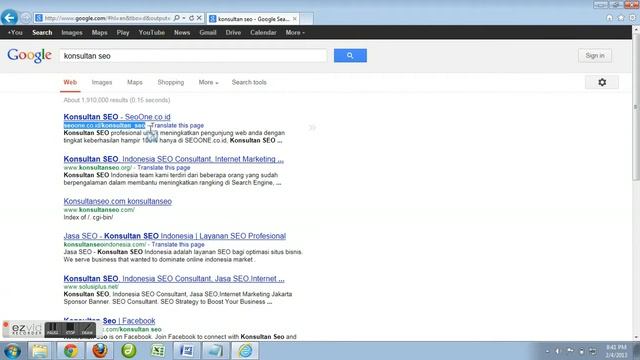The height and width of the screenshot is (360, 640).
Task: Pause recording in the ezvid recorder
Action: point(53,329)
